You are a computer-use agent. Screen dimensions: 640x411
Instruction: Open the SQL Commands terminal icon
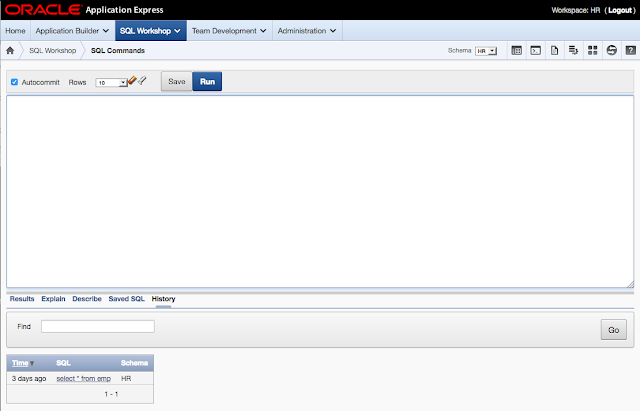[536, 51]
